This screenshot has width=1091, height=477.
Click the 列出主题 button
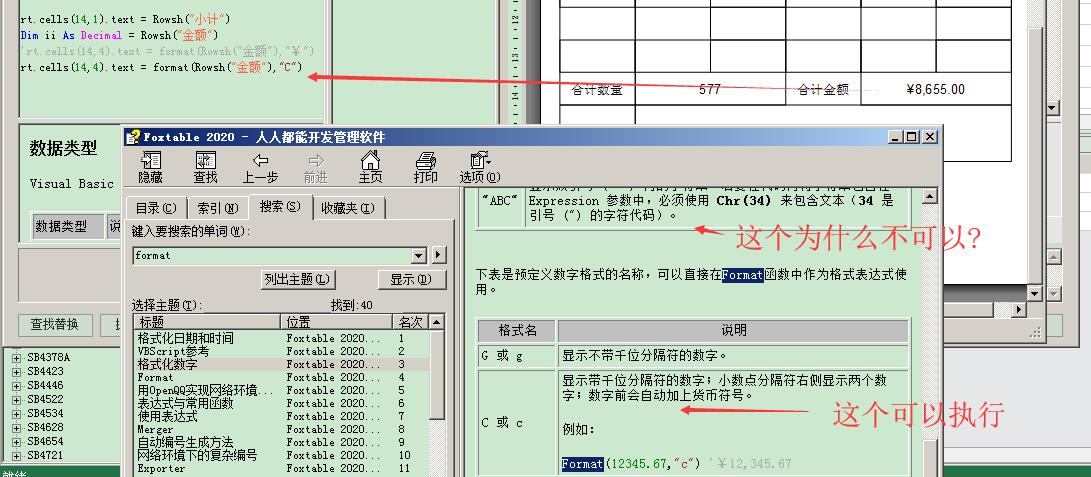297,279
